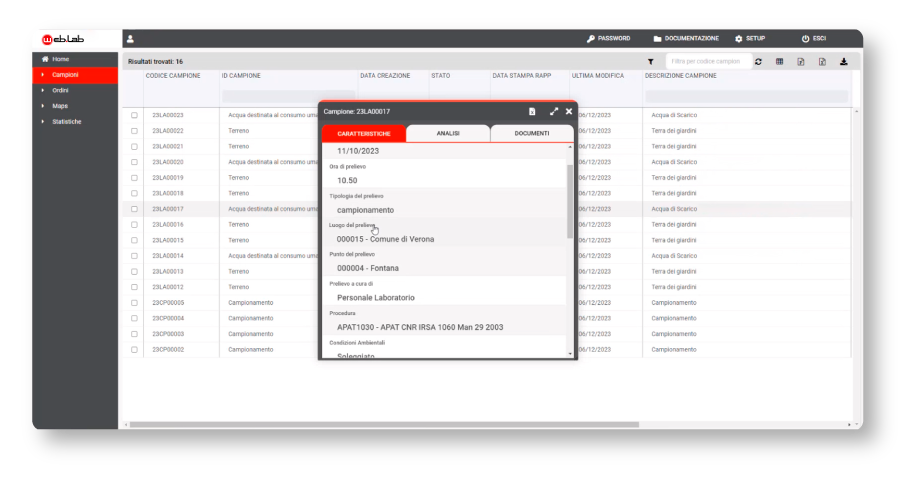Expand the Statistiche sidebar arrow

pos(42,121)
